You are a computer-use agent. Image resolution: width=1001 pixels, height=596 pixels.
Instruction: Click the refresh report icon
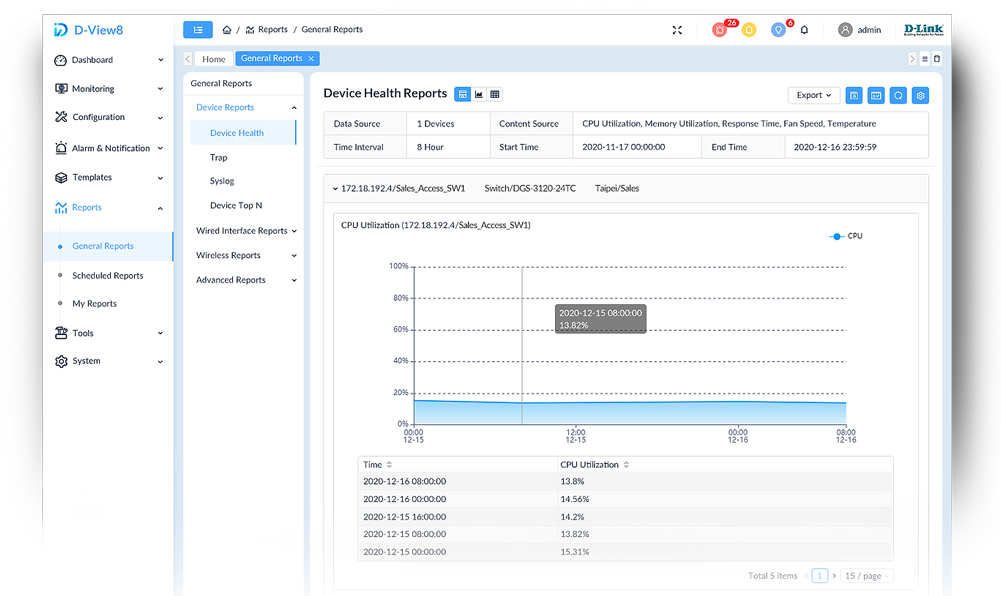tap(899, 95)
